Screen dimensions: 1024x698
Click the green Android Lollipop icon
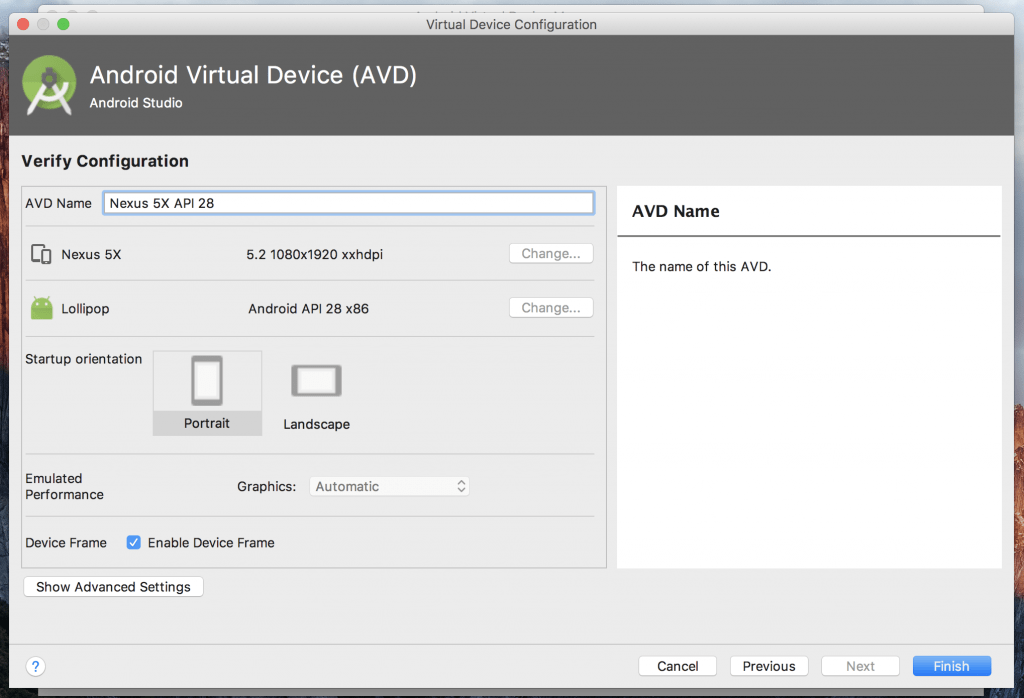click(x=41, y=308)
